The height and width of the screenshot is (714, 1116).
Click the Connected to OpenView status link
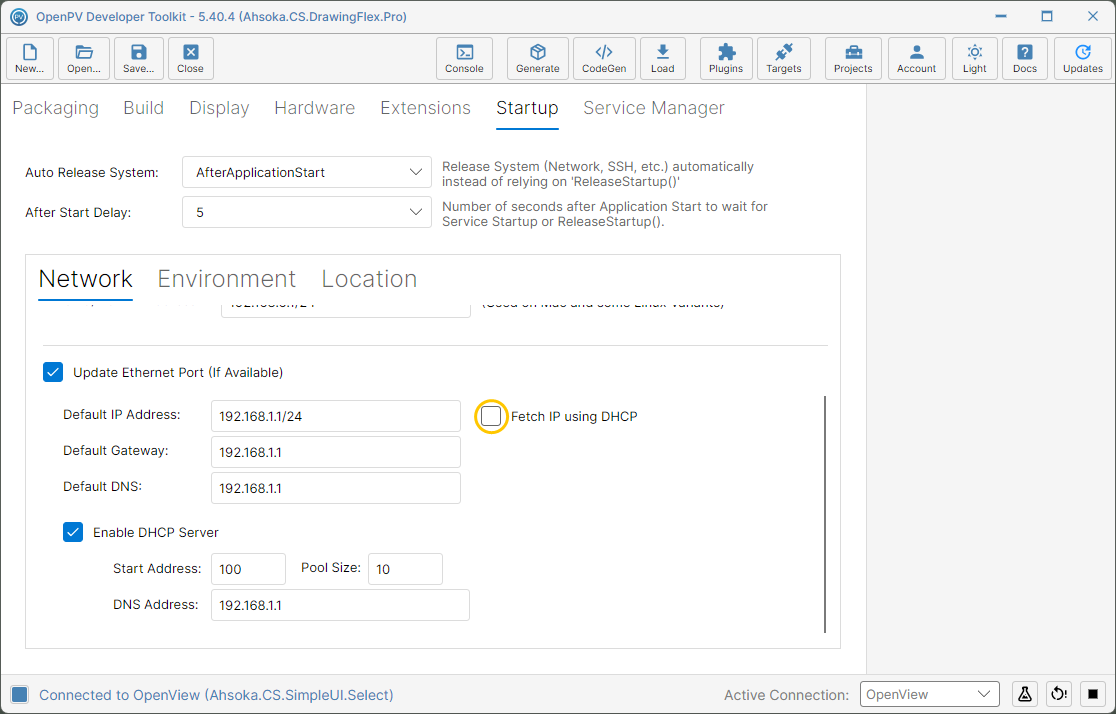coord(216,695)
